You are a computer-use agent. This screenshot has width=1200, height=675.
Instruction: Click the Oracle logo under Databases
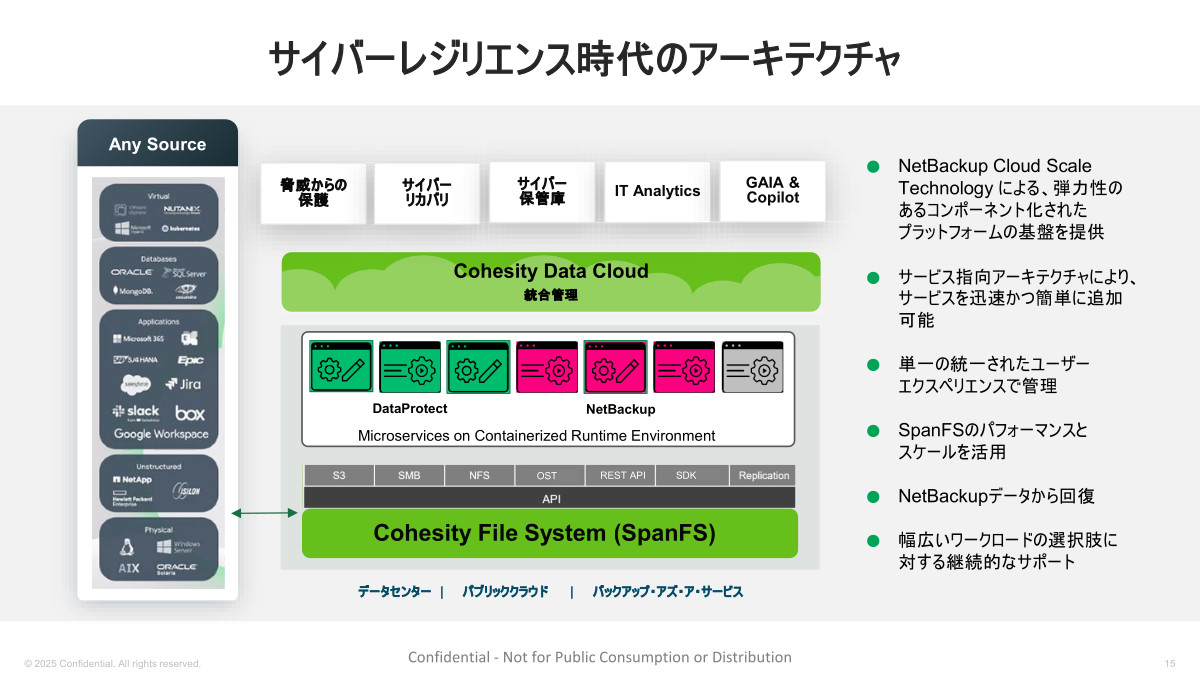pyautogui.click(x=132, y=272)
